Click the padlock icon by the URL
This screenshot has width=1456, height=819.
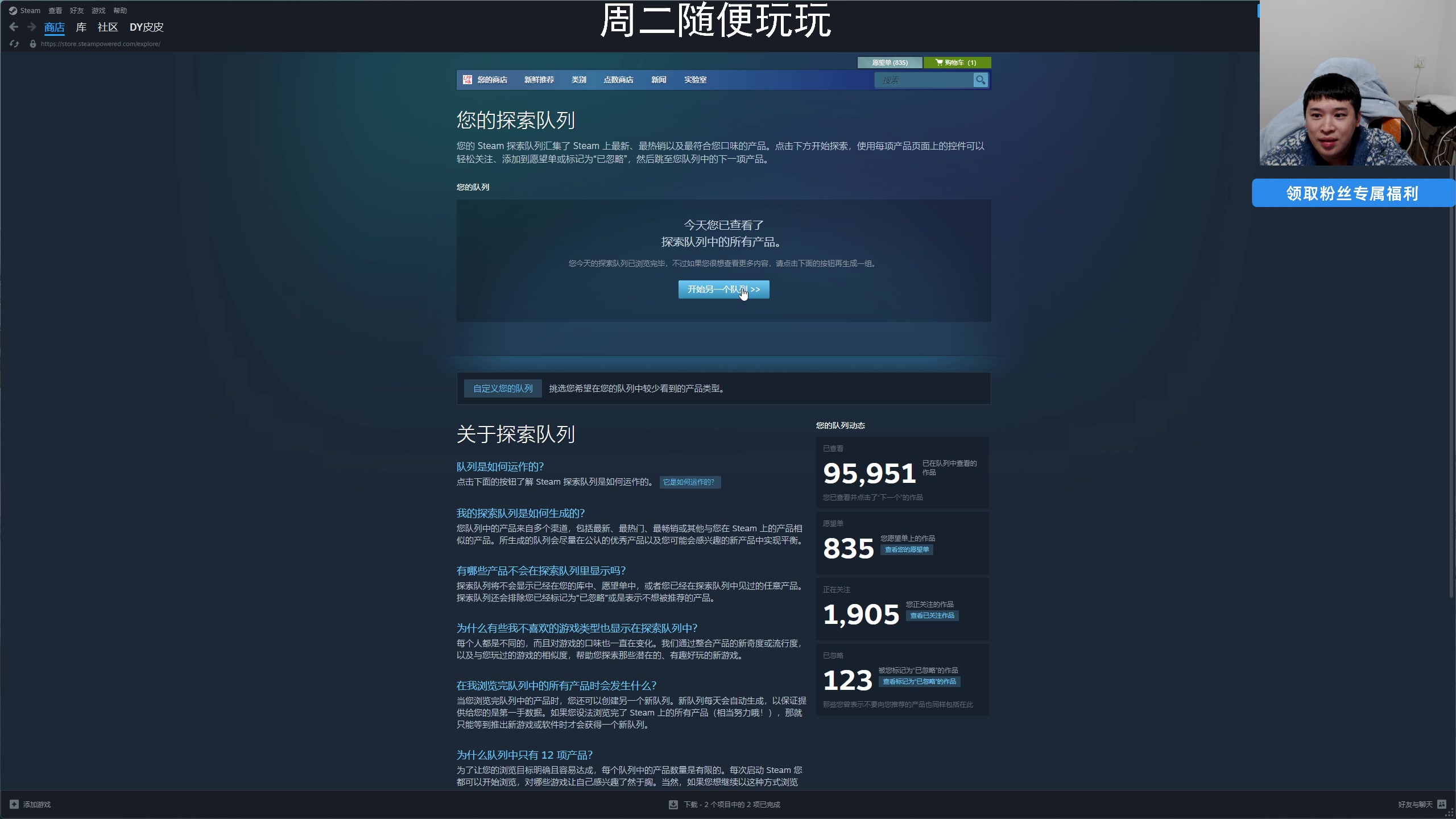coord(33,44)
